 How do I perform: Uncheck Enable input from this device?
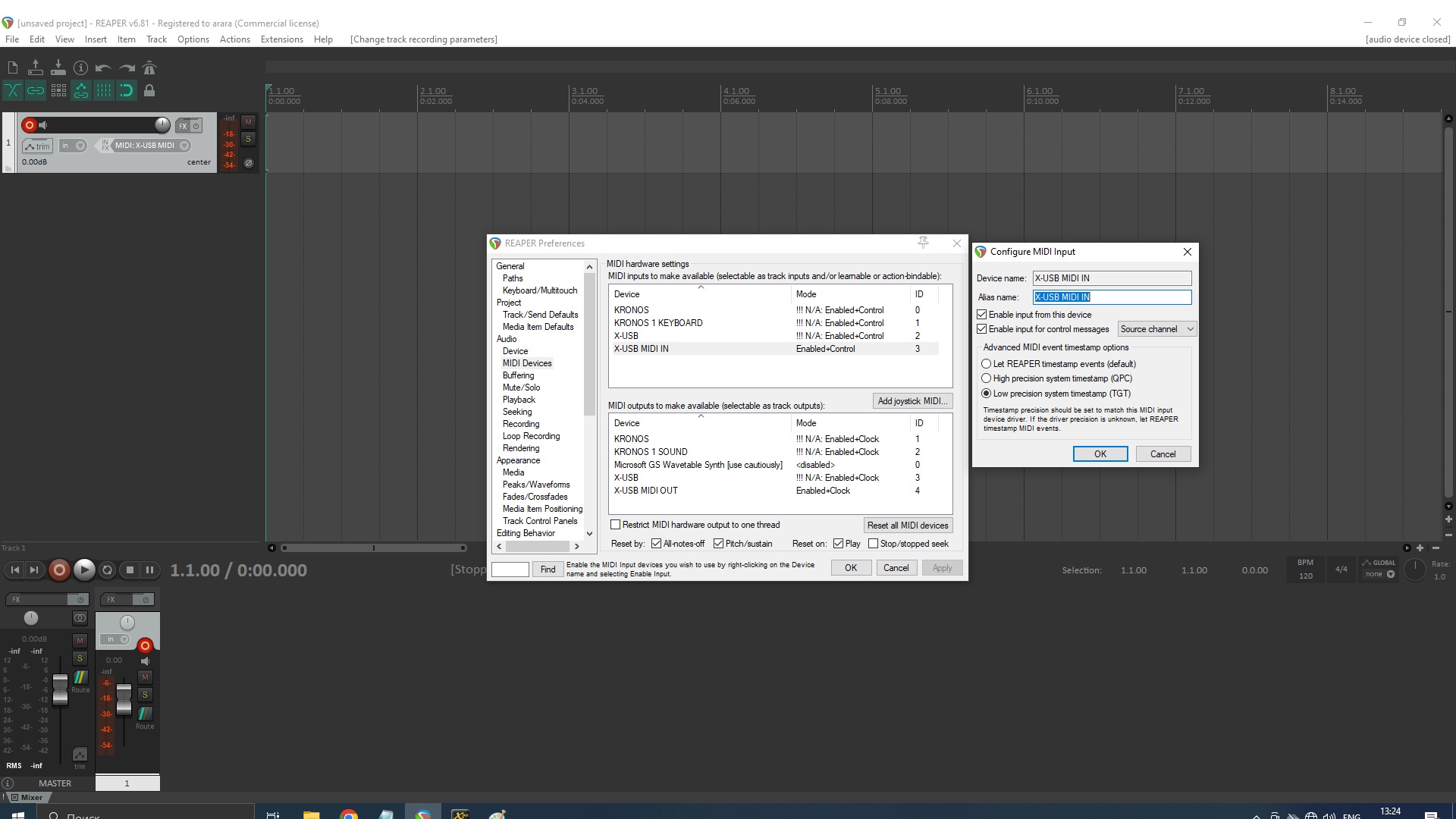point(982,315)
